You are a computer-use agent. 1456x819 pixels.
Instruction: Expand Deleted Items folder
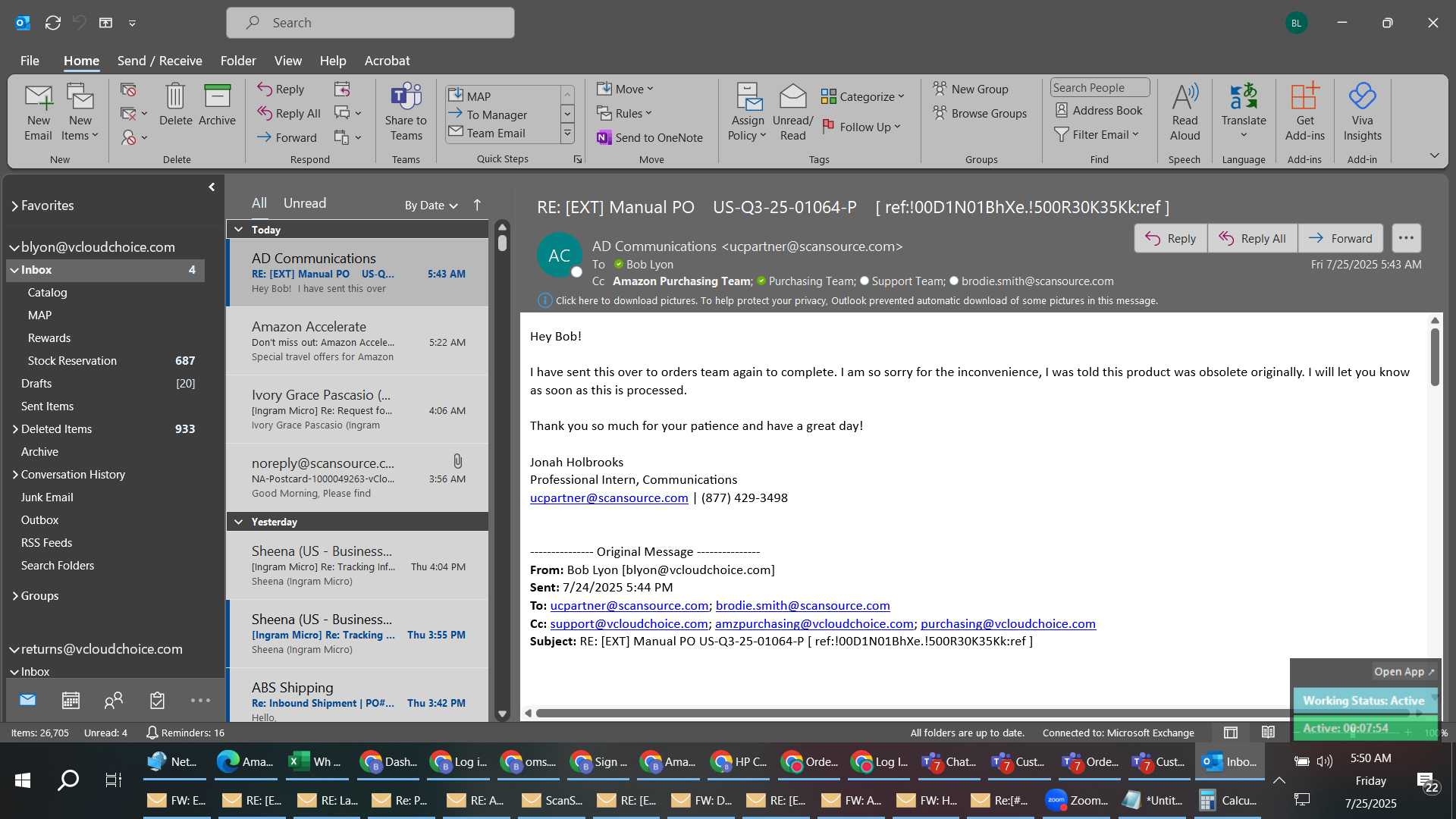point(14,429)
